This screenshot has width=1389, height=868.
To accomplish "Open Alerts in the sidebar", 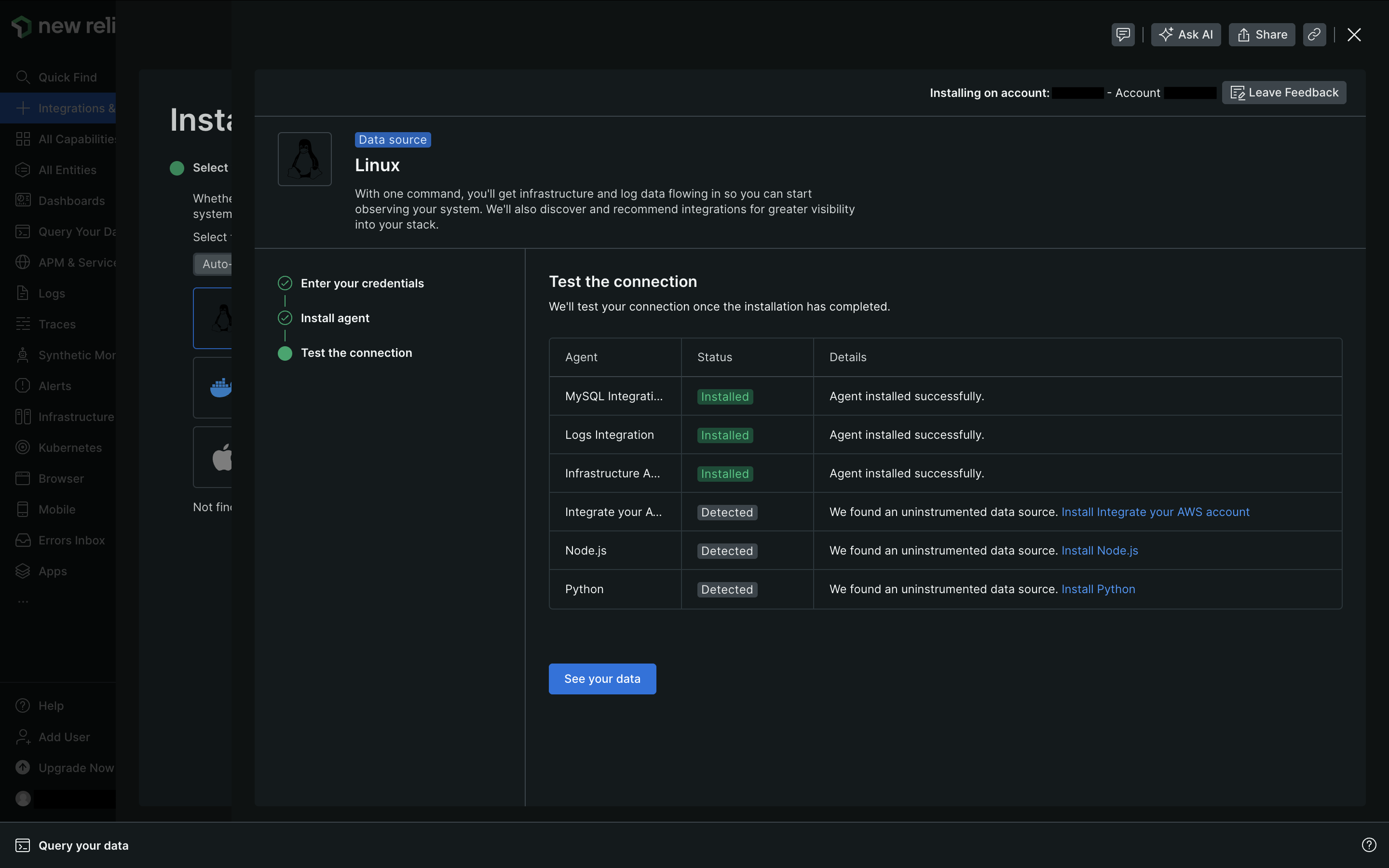I will (54, 386).
